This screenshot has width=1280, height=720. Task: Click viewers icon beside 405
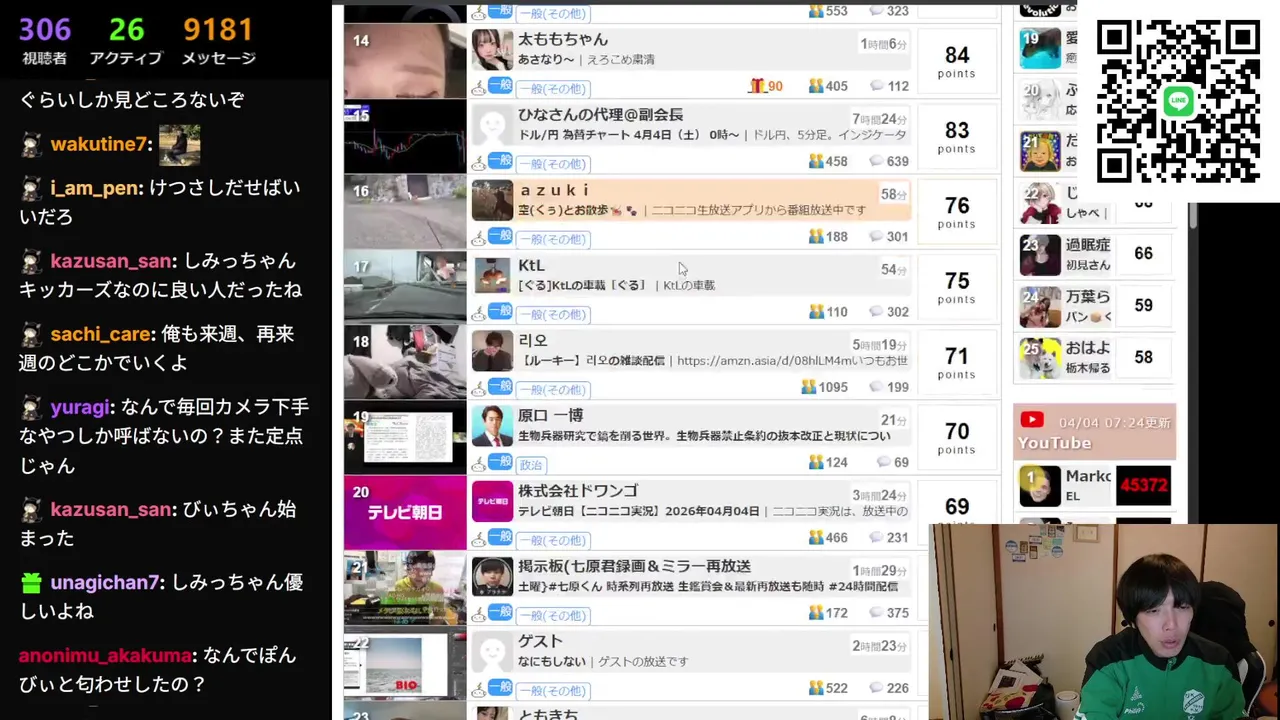[x=816, y=87]
